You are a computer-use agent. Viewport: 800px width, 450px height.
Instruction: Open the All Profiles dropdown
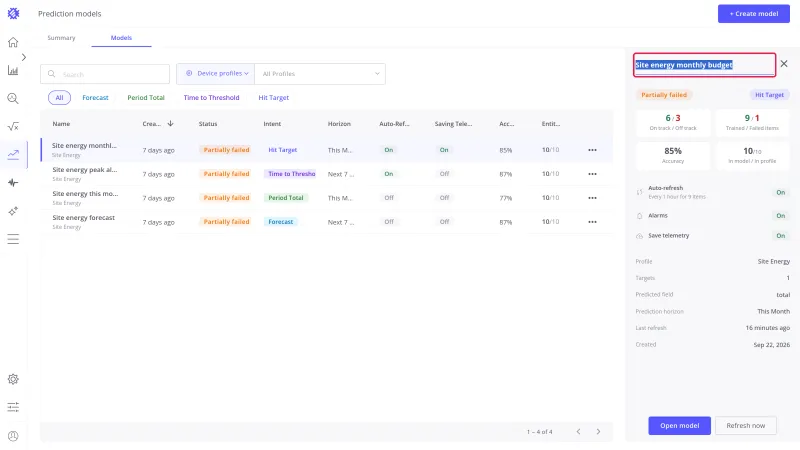click(320, 73)
